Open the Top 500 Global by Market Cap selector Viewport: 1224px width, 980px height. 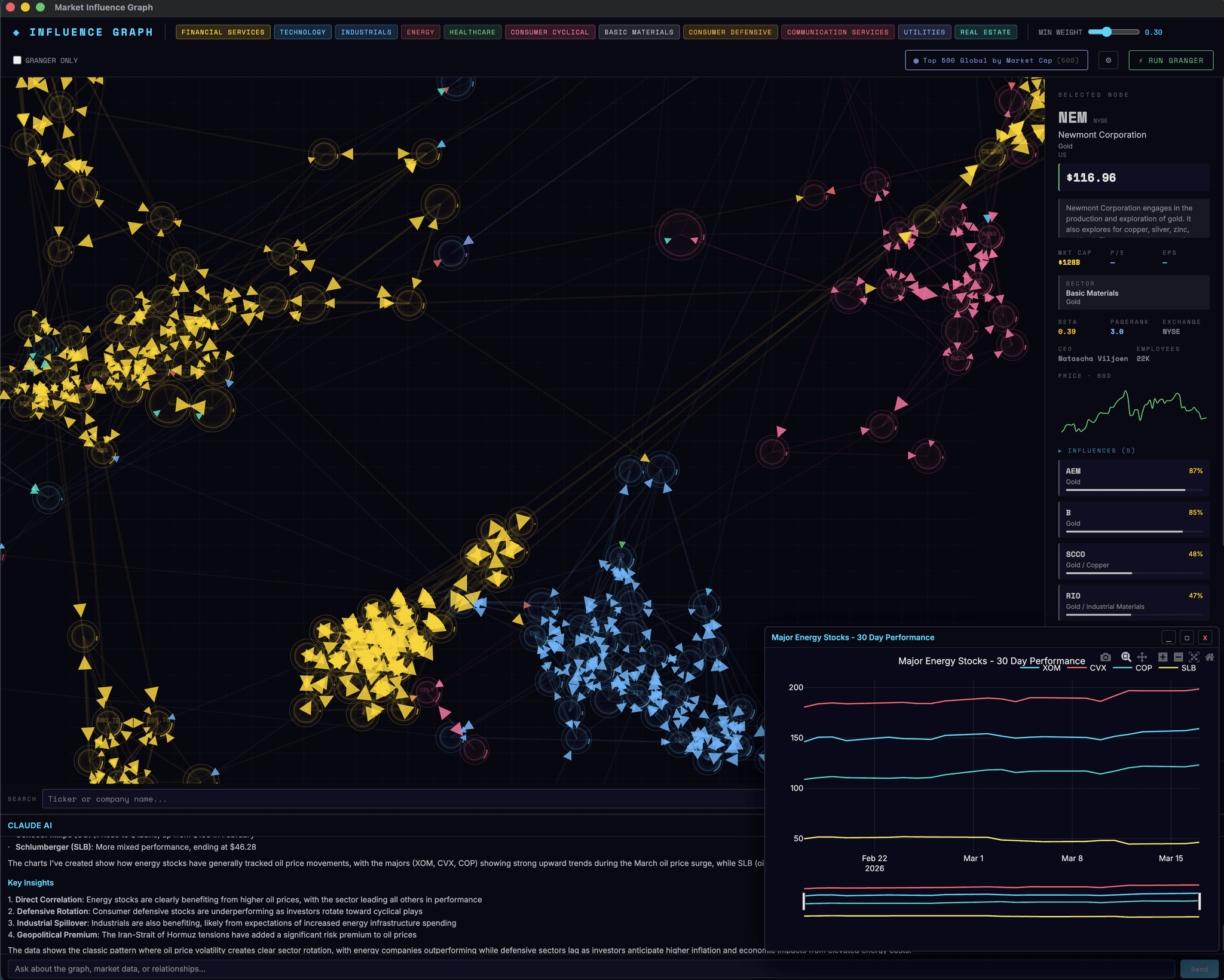[996, 60]
